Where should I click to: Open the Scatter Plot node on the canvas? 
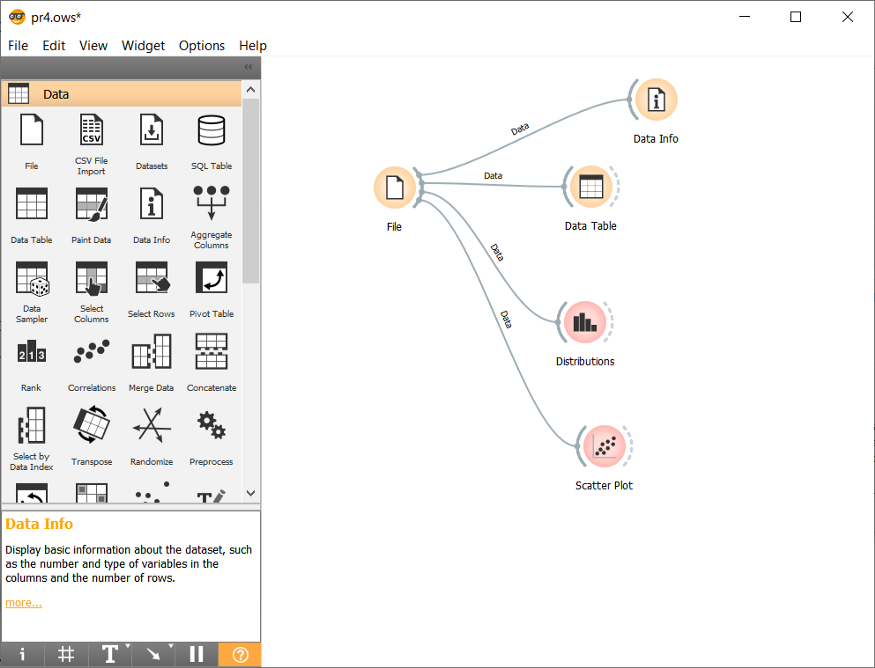(604, 447)
